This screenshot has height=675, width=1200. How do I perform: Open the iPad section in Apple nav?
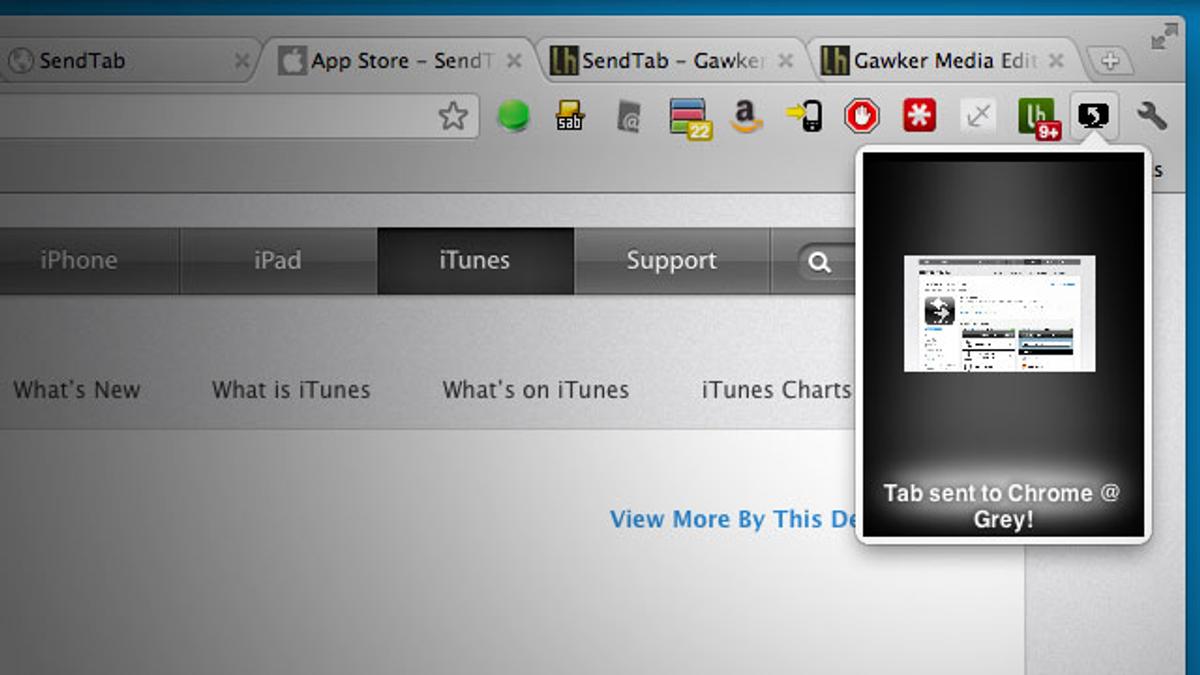point(279,260)
